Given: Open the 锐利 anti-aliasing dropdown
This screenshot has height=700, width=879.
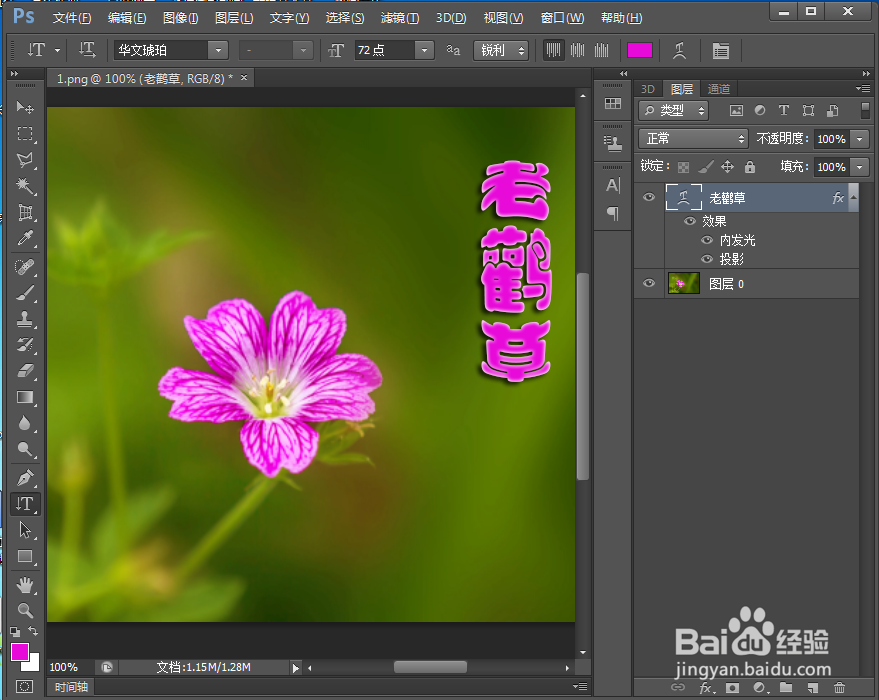Looking at the screenshot, I should click(501, 50).
